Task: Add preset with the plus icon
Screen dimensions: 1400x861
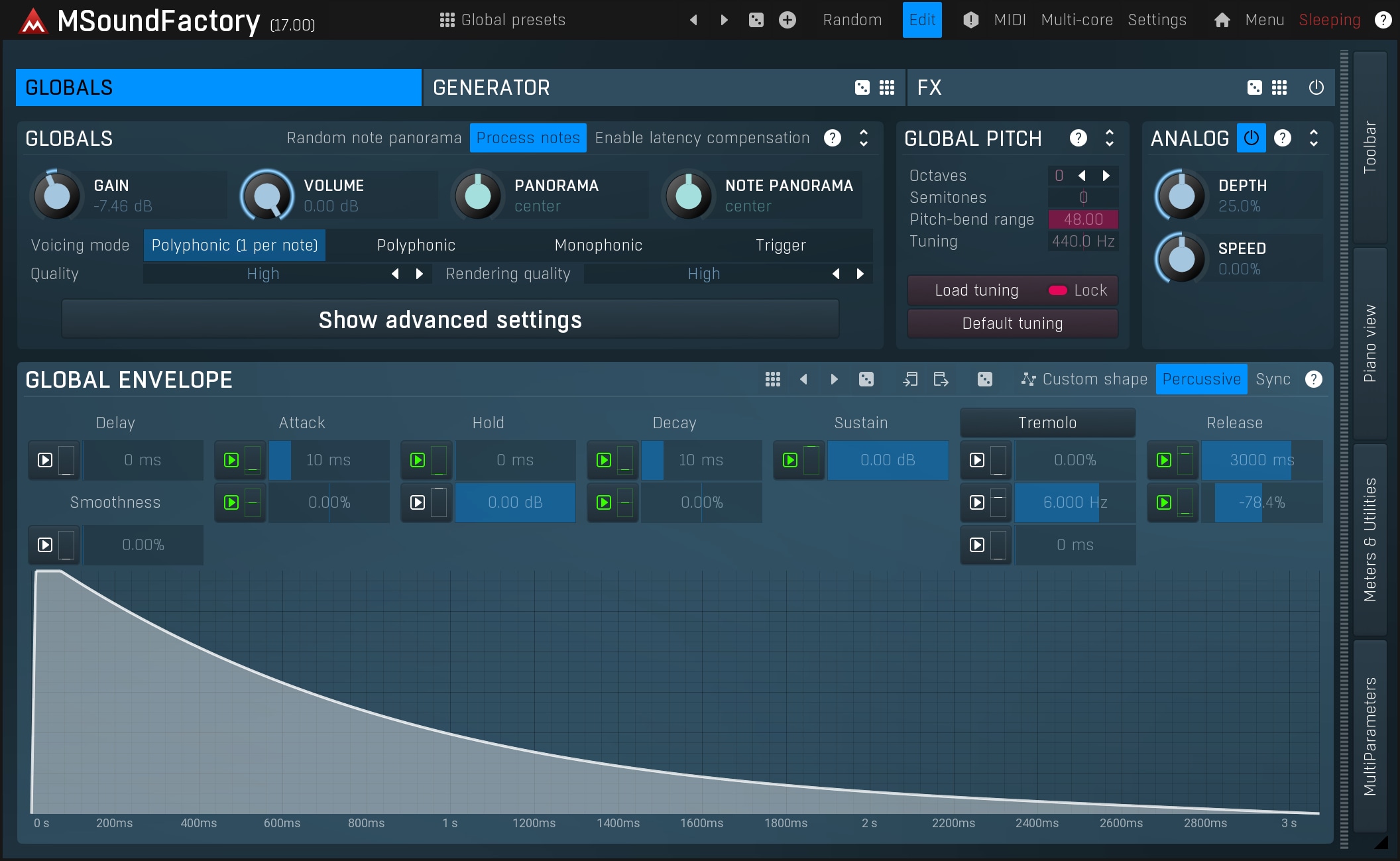Action: [787, 20]
